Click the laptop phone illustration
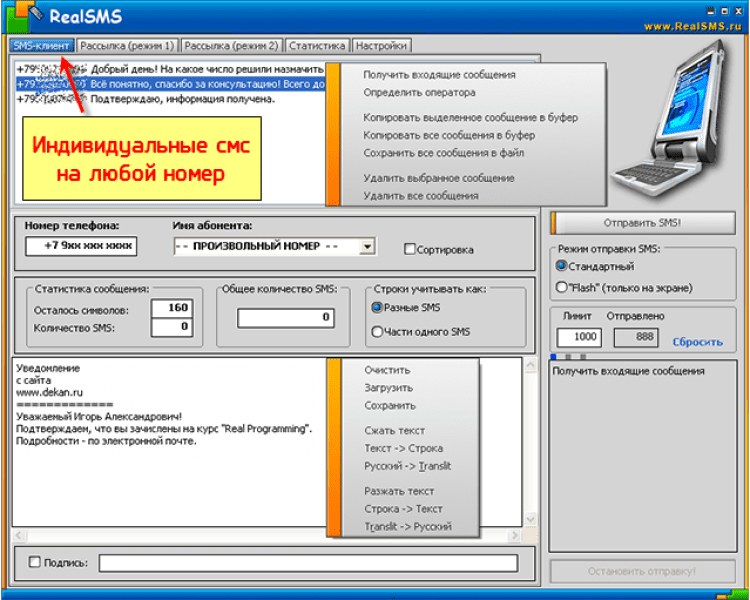The height and width of the screenshot is (600, 750). tap(673, 120)
